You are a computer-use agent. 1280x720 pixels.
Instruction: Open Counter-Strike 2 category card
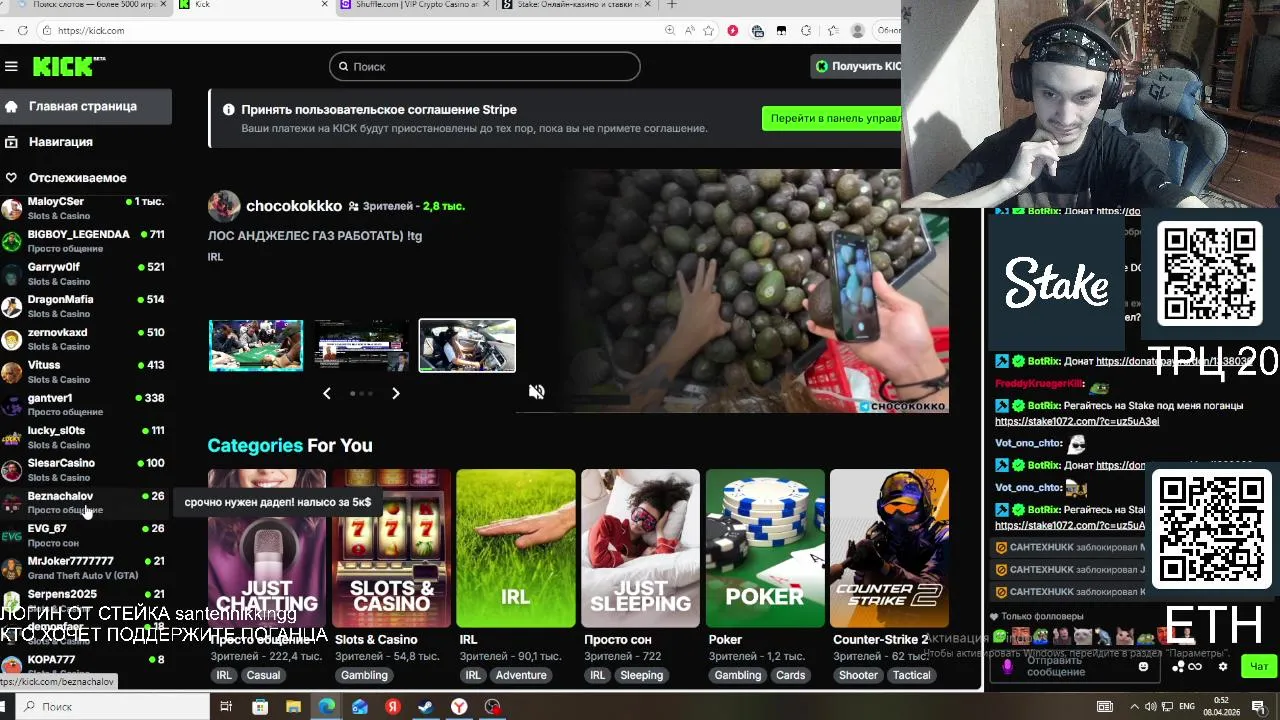click(x=889, y=548)
